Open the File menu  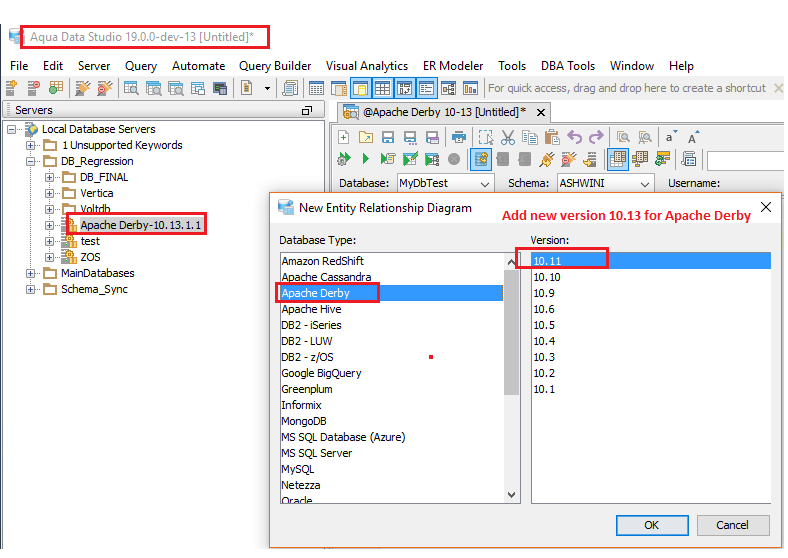(x=19, y=66)
